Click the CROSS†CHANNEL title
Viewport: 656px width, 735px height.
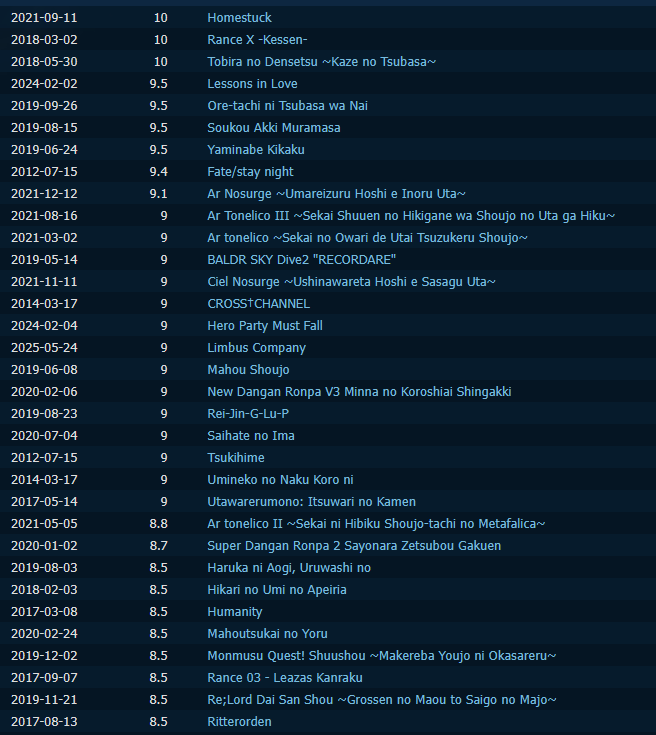258,304
